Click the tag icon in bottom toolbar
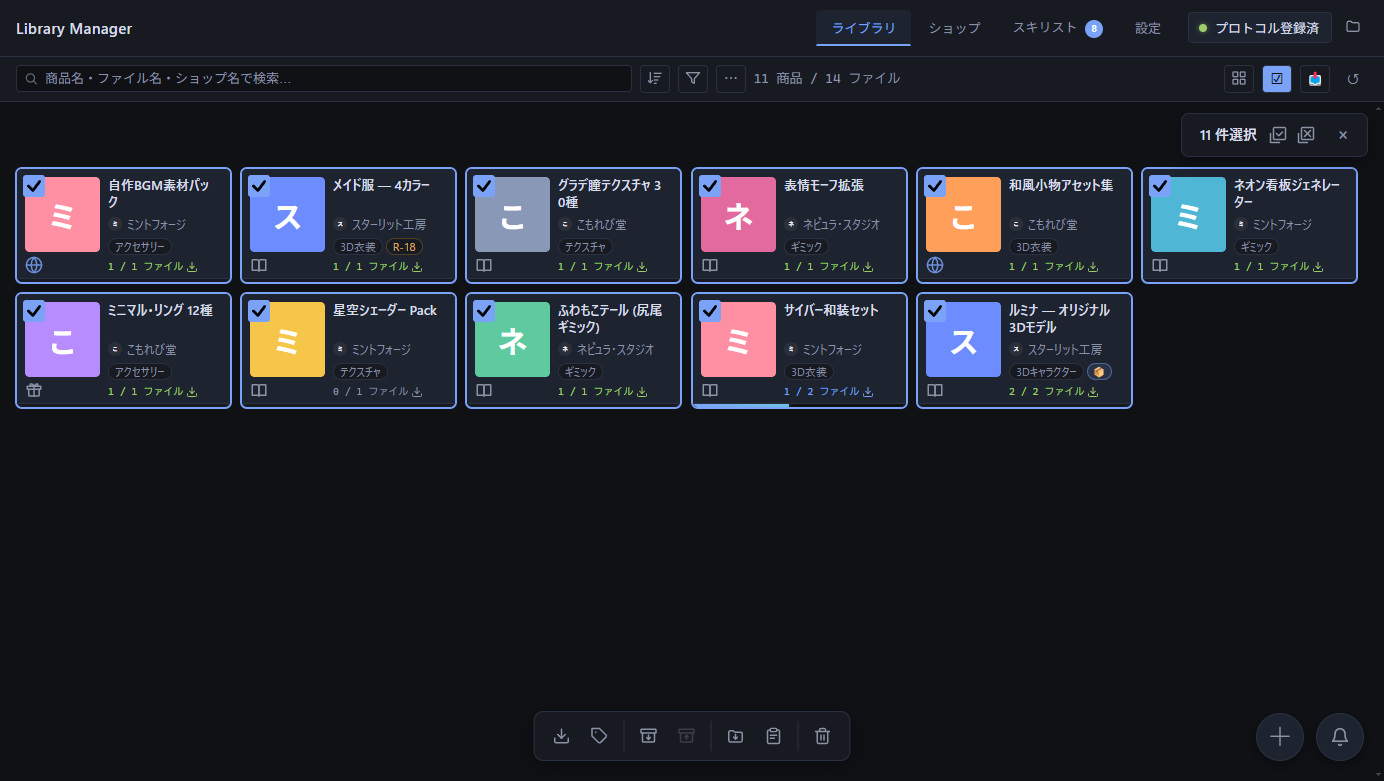 pyautogui.click(x=599, y=736)
